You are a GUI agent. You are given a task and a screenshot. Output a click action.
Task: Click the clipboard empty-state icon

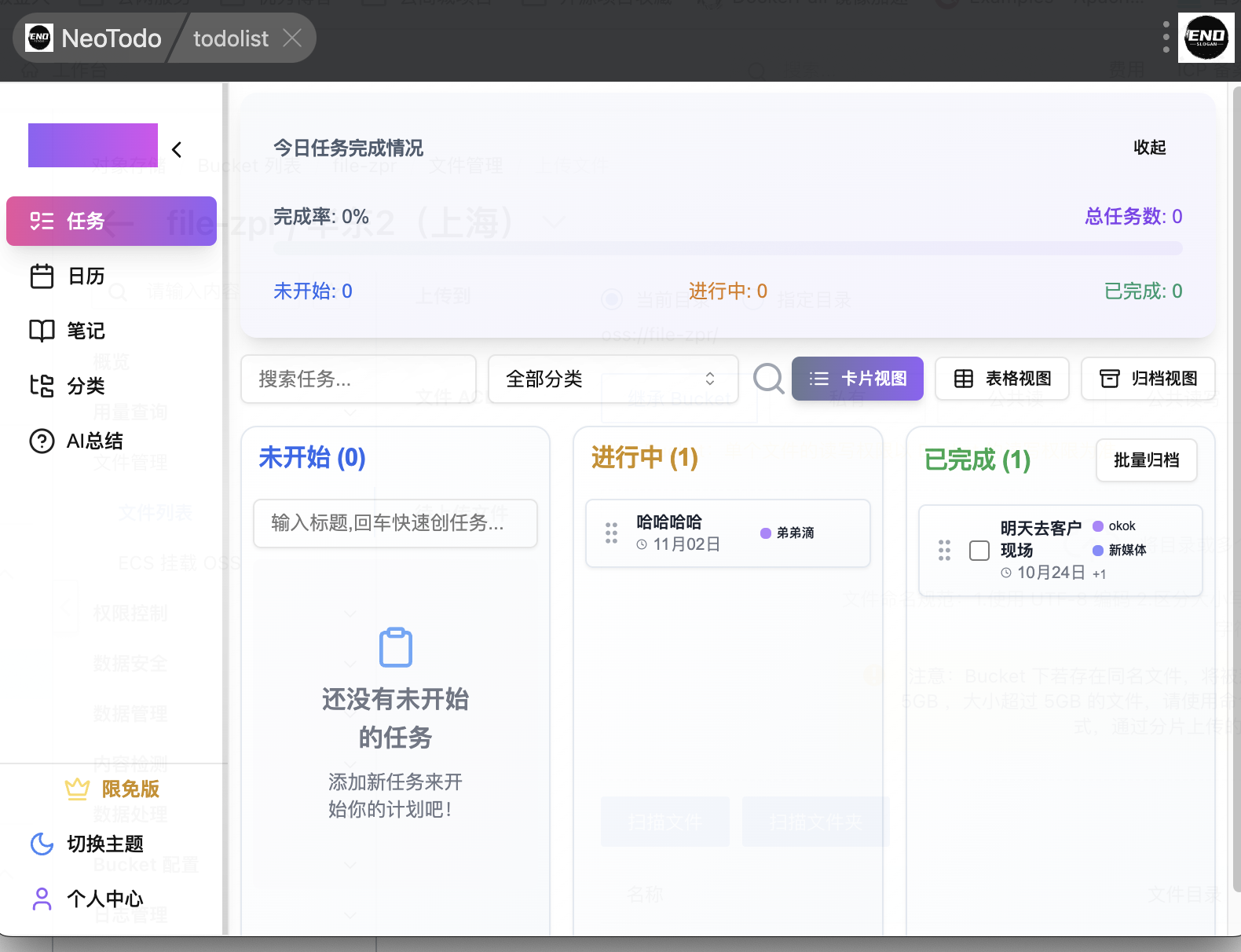tap(396, 647)
